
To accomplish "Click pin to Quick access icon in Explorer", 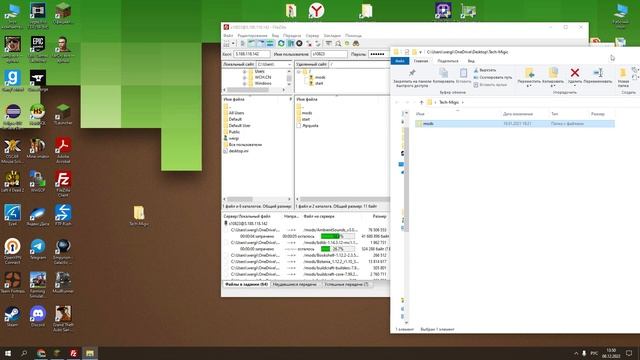I will click(x=412, y=73).
